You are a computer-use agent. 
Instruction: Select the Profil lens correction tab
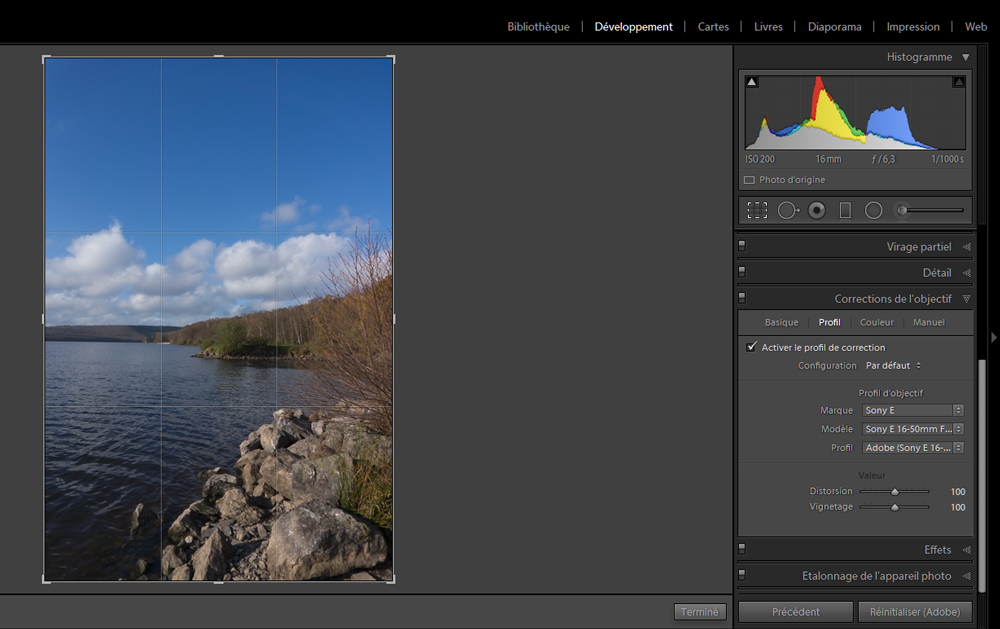pyautogui.click(x=829, y=322)
